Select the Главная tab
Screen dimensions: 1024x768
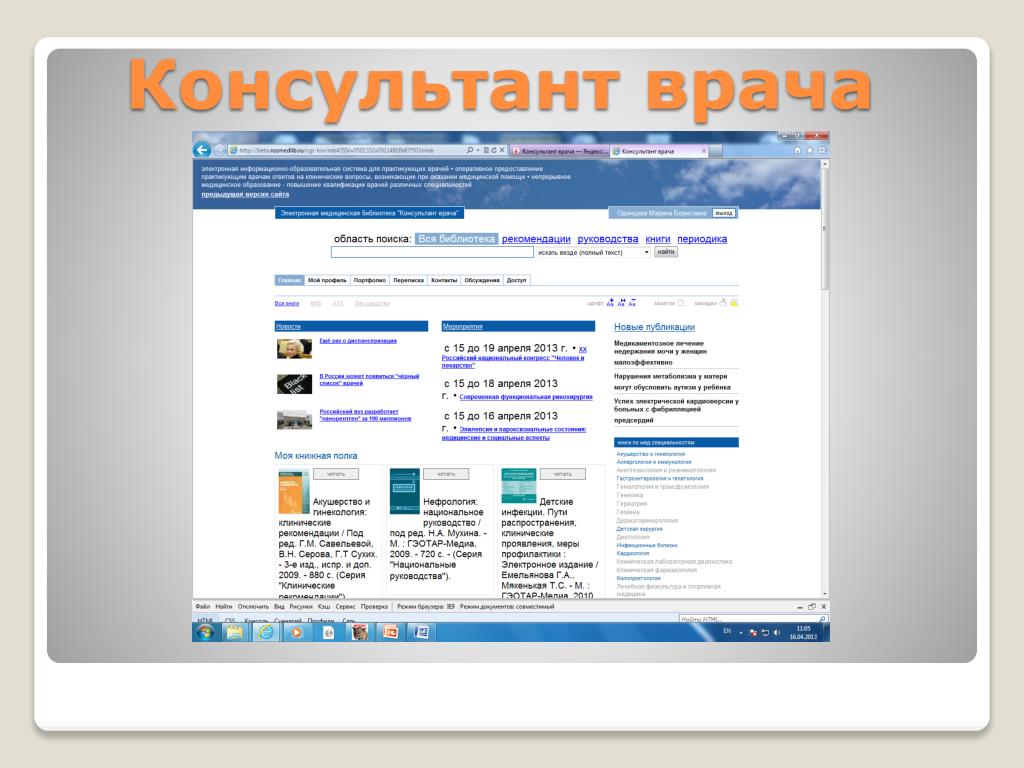pos(289,280)
